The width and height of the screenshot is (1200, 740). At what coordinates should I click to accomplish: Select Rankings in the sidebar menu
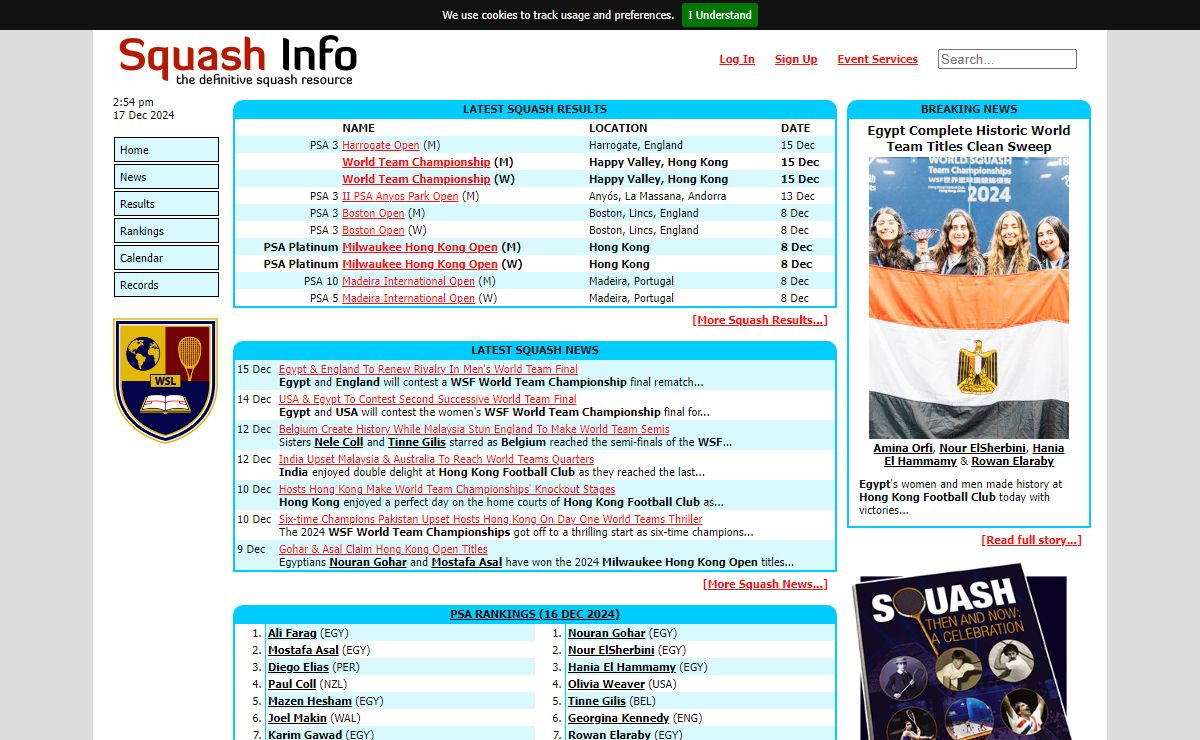coord(166,231)
